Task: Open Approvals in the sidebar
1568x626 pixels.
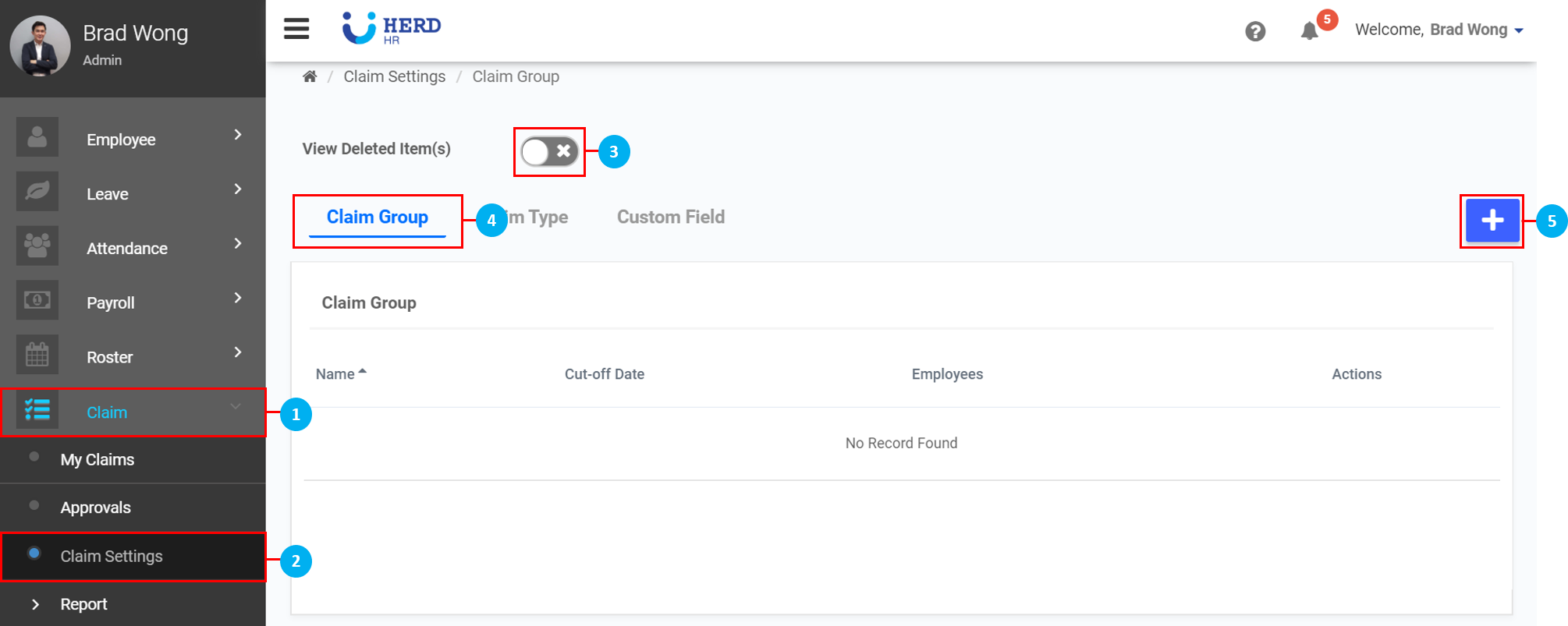Action: coord(96,508)
